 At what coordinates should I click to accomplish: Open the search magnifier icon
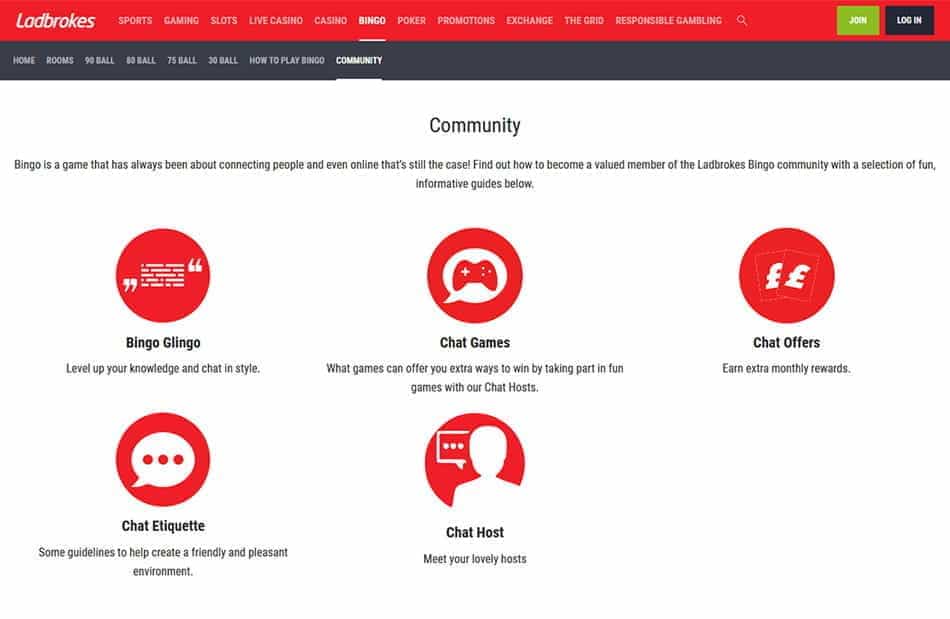pos(742,21)
